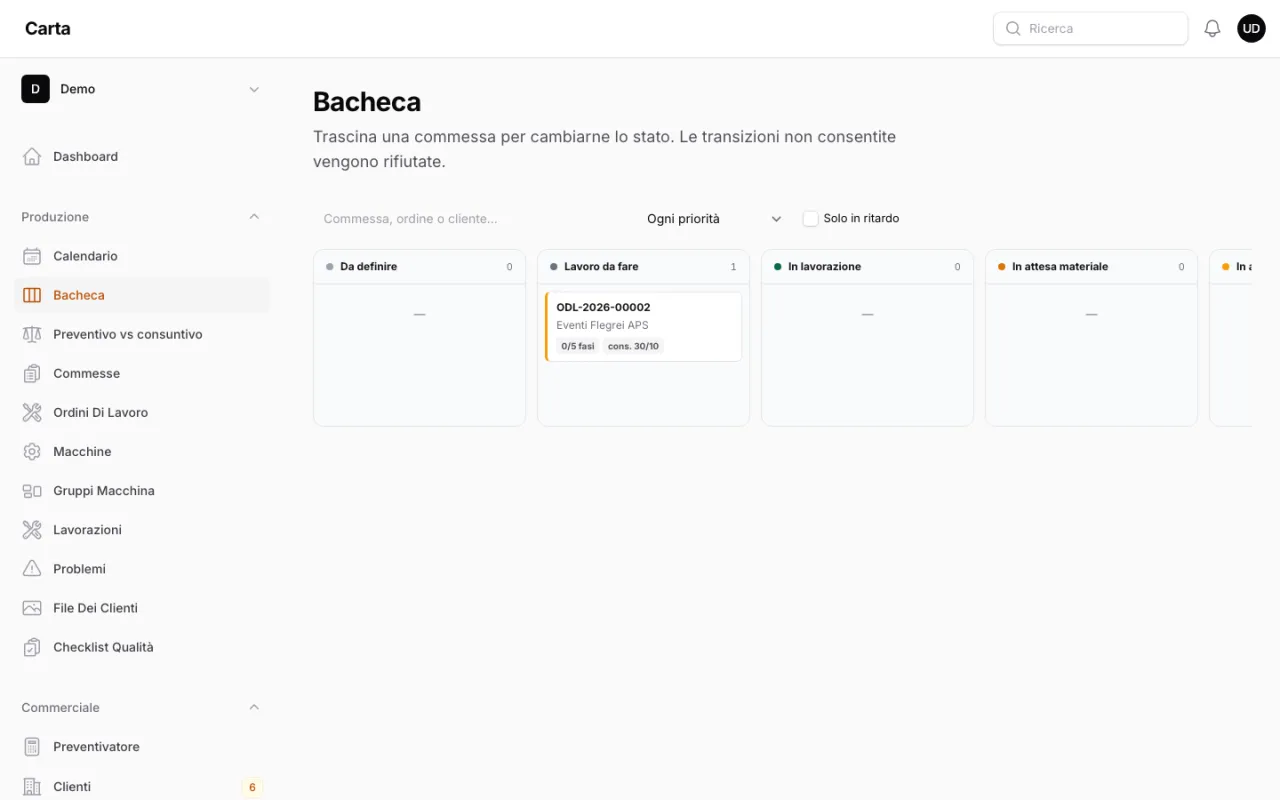Click the Calendario calendar icon

[x=32, y=256]
